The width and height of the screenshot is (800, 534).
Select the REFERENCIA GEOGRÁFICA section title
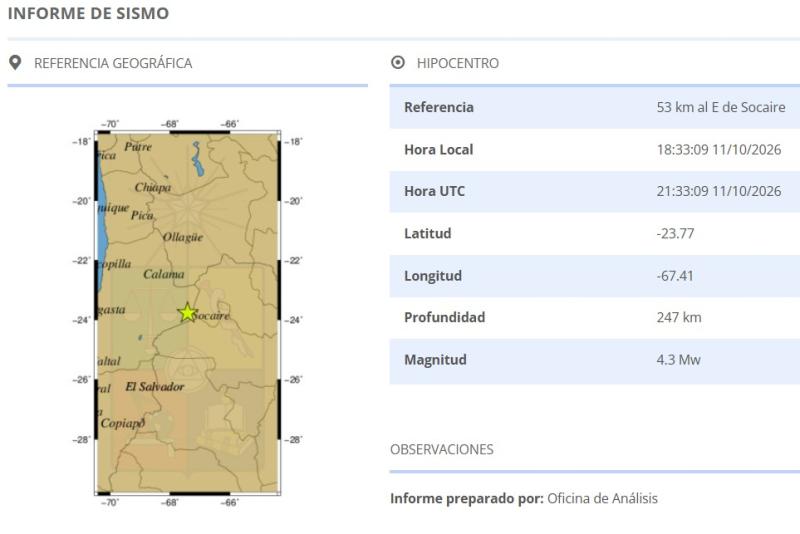pyautogui.click(x=113, y=63)
